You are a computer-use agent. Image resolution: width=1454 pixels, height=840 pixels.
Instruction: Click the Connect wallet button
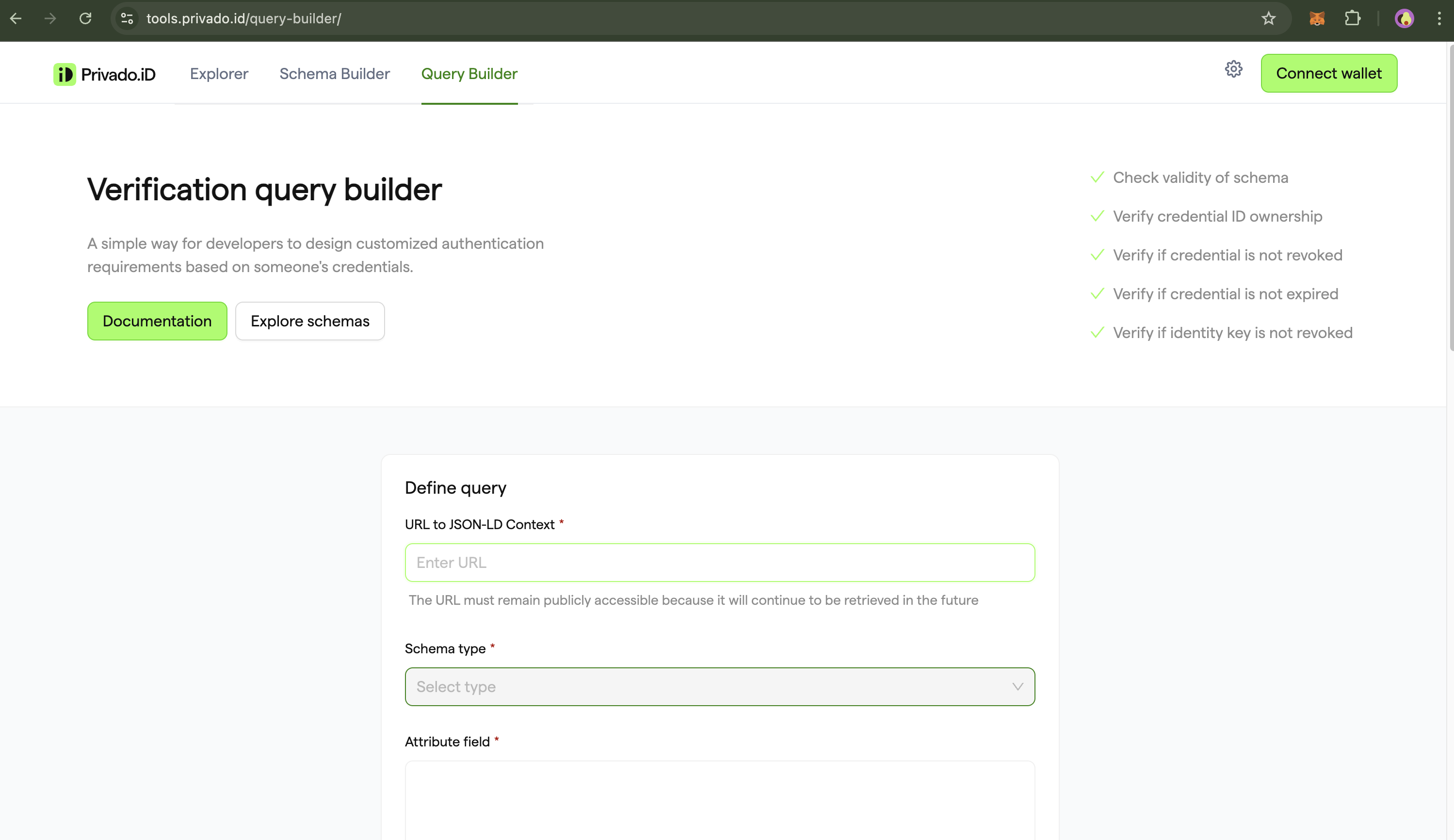(1329, 73)
